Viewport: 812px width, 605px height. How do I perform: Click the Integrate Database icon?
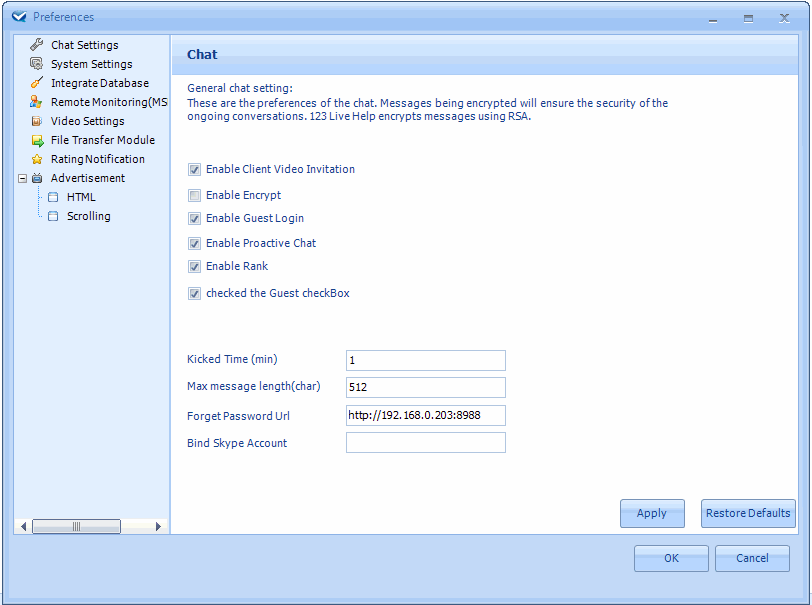tap(37, 83)
